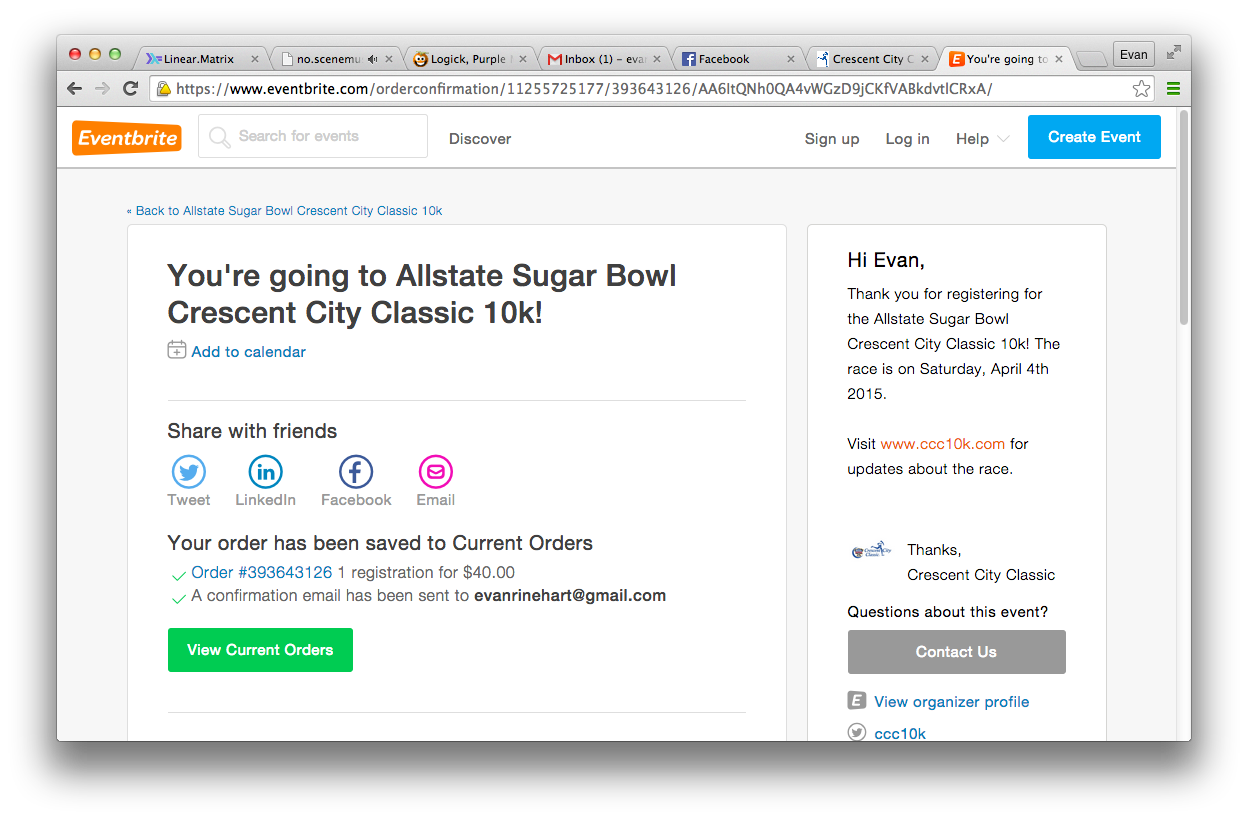
Task: Click the Search for events field
Action: 313,136
